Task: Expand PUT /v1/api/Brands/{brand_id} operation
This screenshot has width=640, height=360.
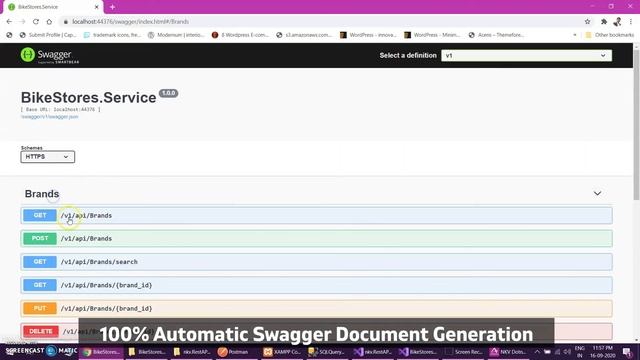Action: click(317, 308)
